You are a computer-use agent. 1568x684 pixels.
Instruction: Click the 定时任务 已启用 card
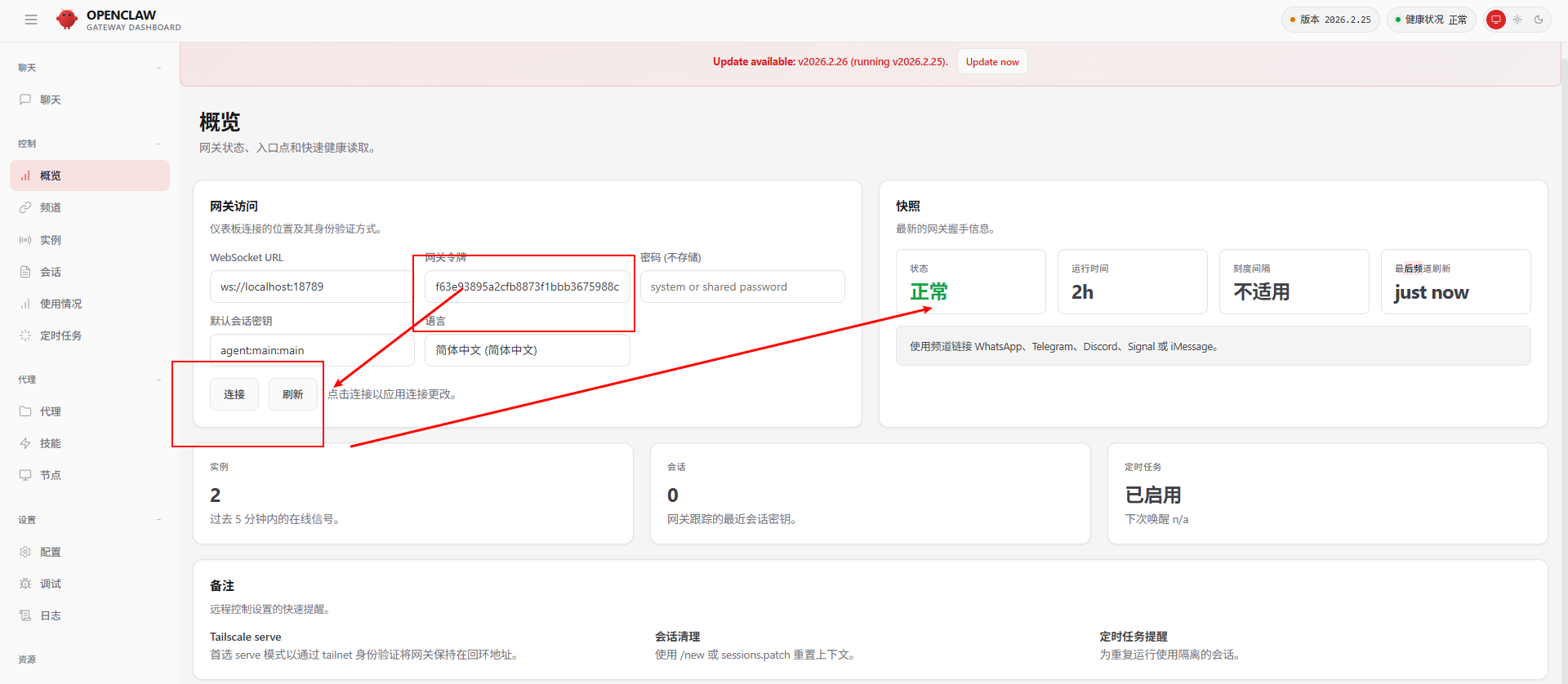click(1328, 494)
